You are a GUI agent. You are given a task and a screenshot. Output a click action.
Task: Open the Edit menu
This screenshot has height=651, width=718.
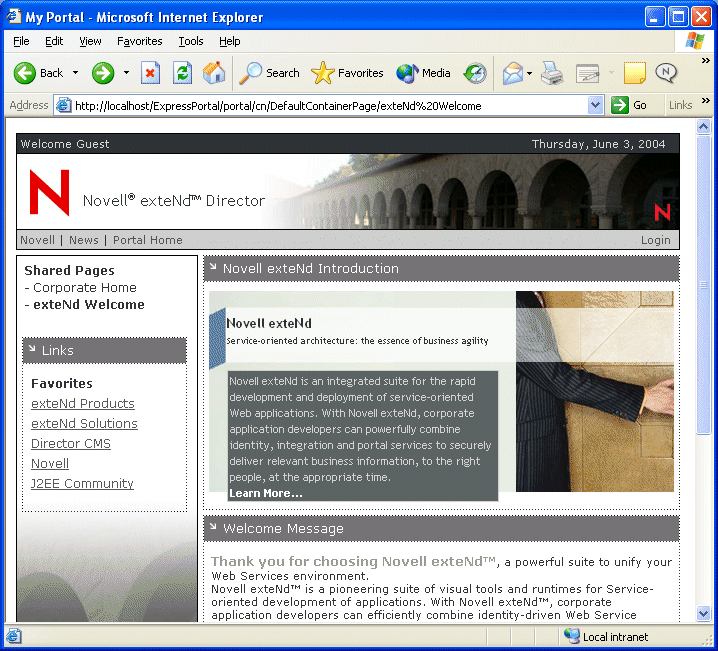(54, 41)
